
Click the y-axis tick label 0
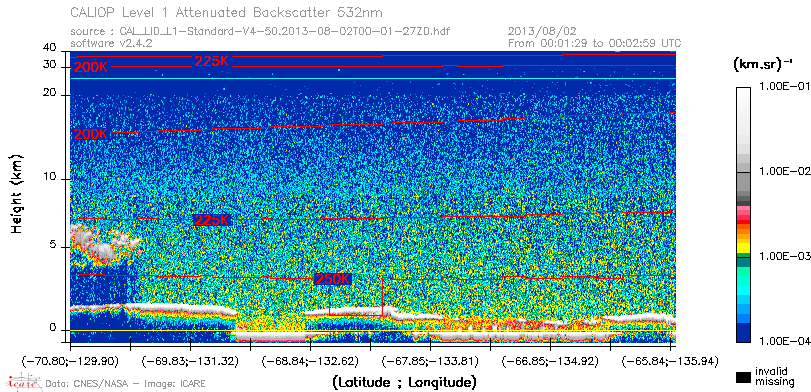pyautogui.click(x=53, y=327)
